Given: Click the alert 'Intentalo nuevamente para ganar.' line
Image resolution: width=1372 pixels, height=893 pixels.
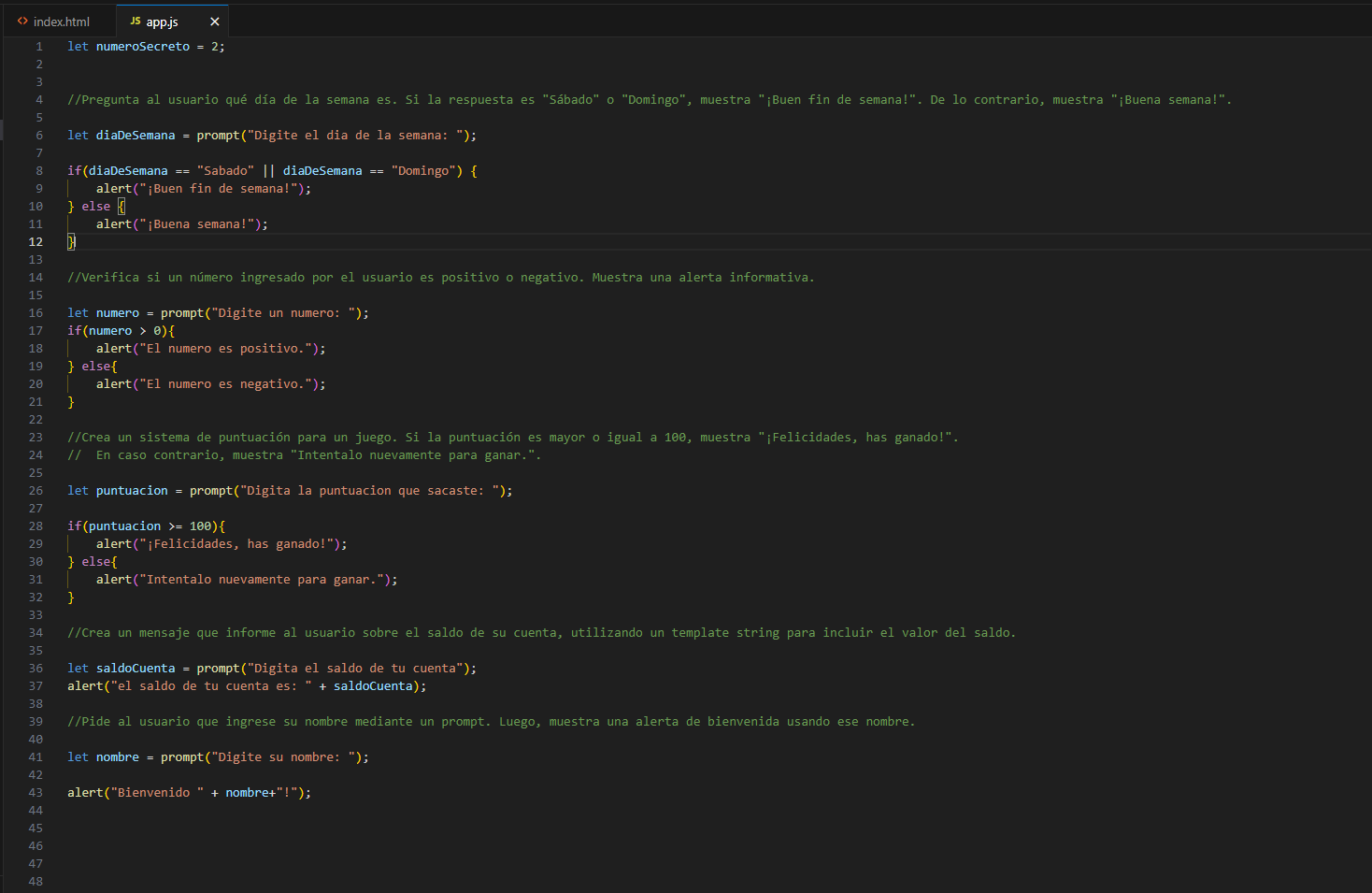Looking at the screenshot, I should 247,580.
